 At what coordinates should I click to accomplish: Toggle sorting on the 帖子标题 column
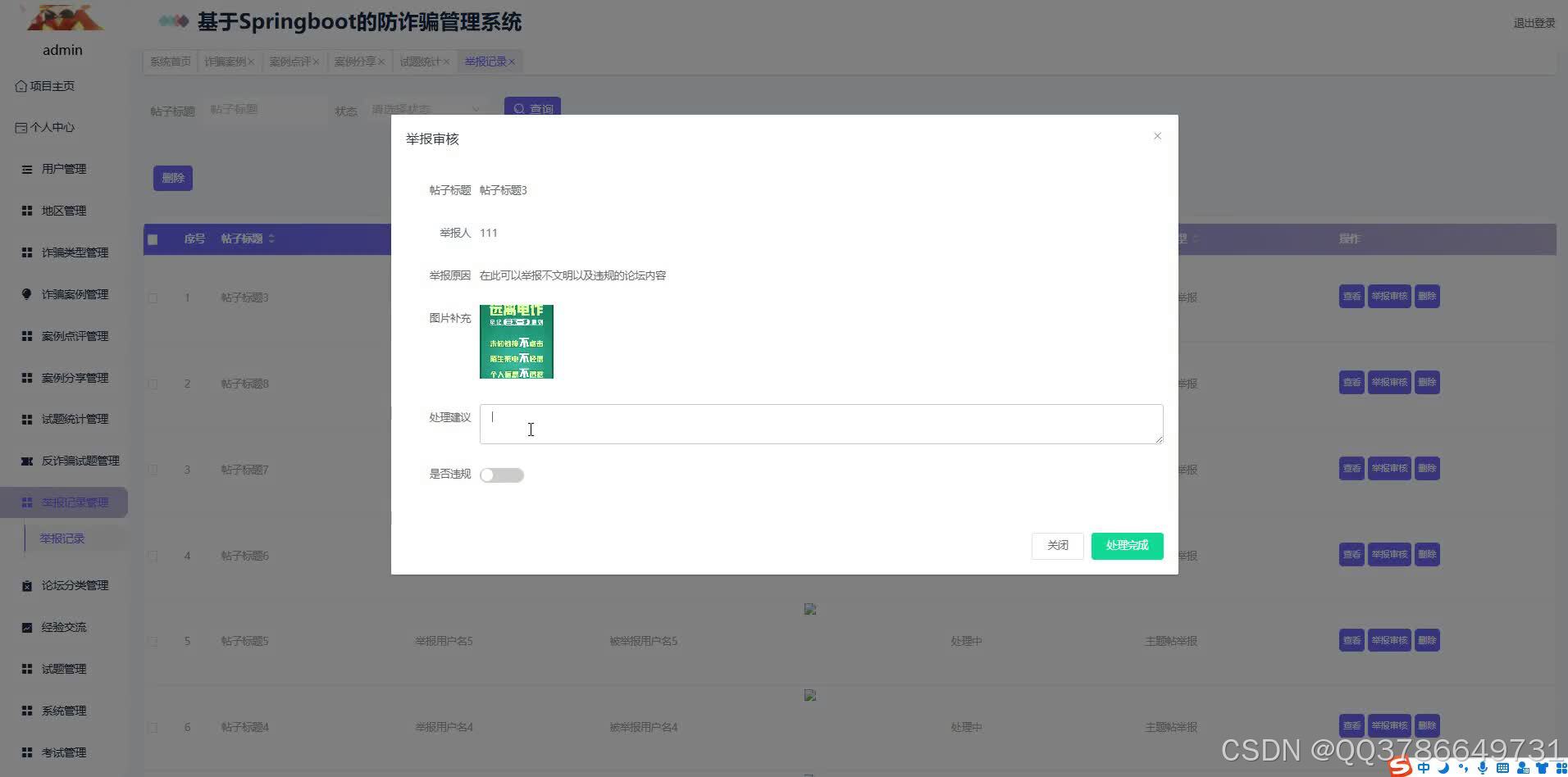pyautogui.click(x=272, y=239)
